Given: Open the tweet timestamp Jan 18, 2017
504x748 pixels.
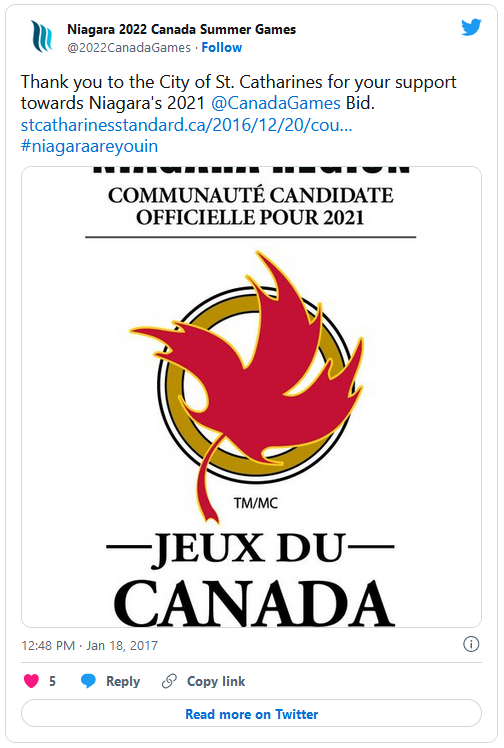Looking at the screenshot, I should click(89, 645).
